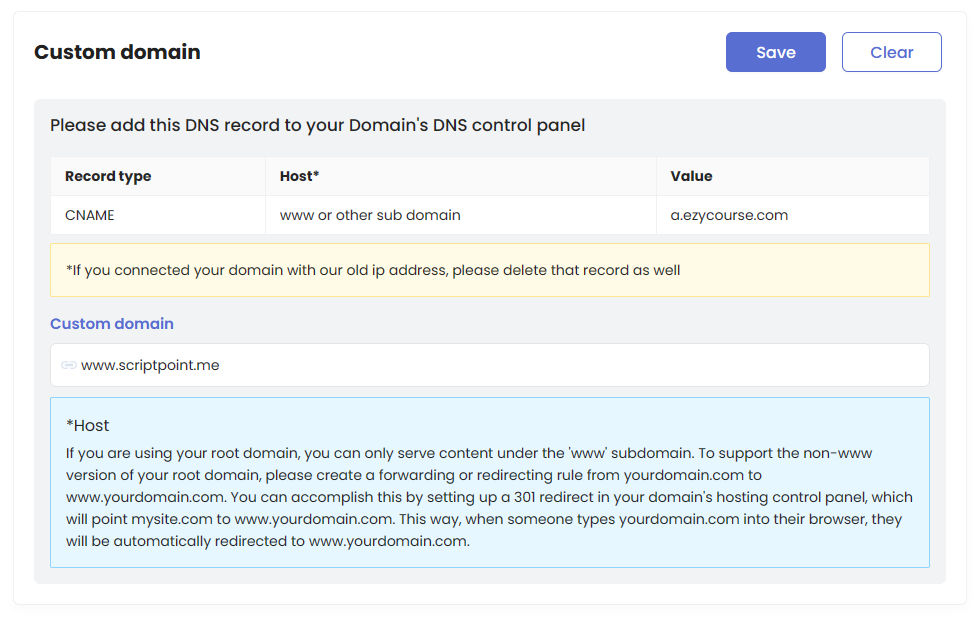Click the yellow old ip address notice
The height and width of the screenshot is (618, 977).
pyautogui.click(x=490, y=270)
